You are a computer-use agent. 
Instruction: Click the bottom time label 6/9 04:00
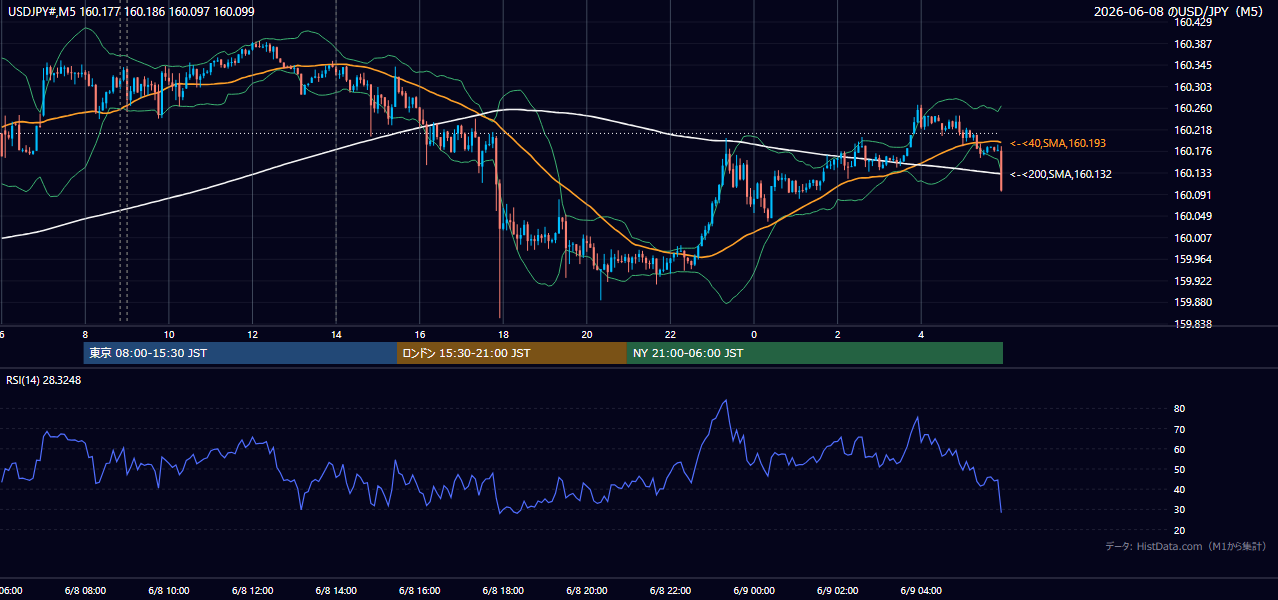click(921, 590)
